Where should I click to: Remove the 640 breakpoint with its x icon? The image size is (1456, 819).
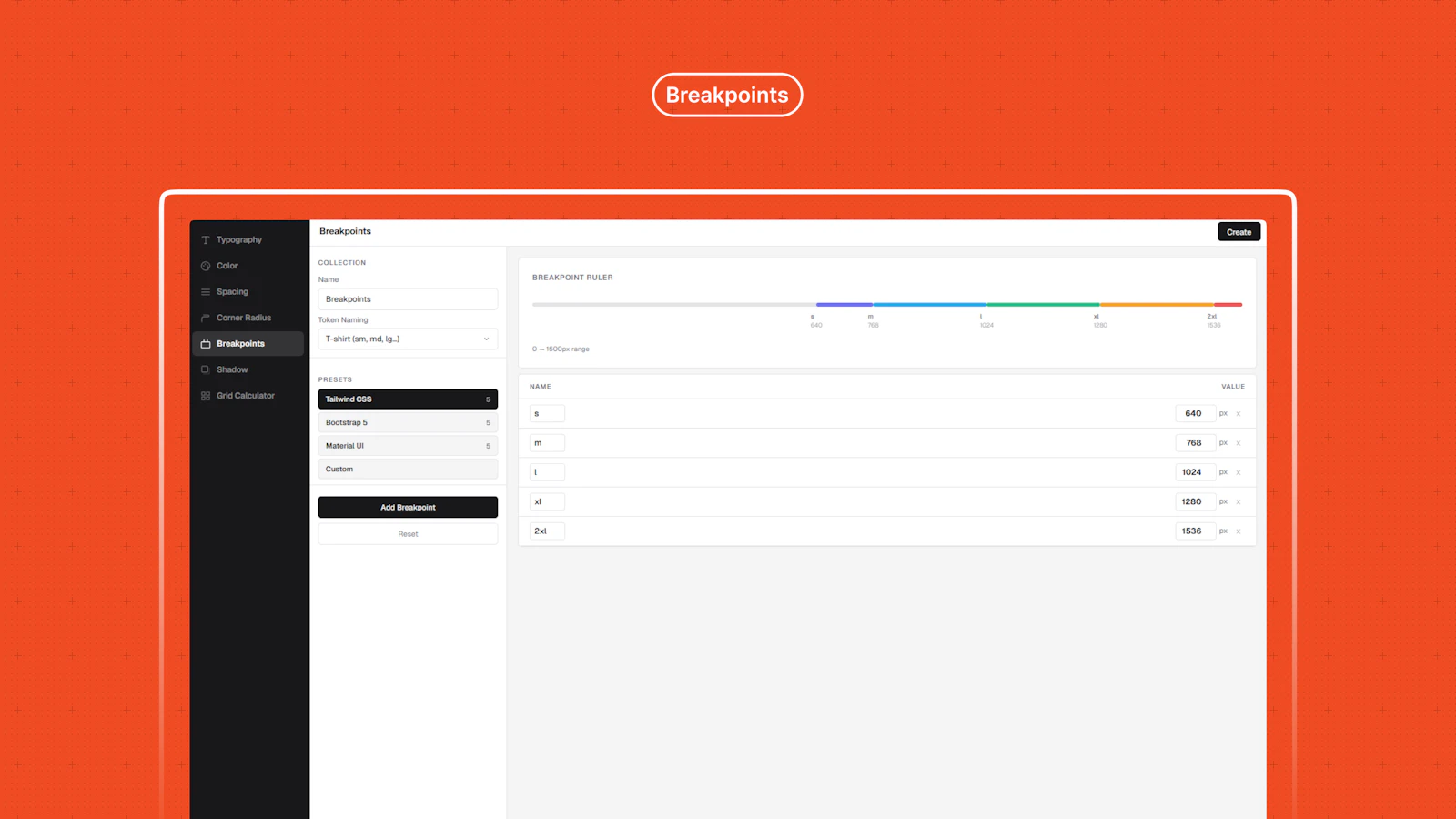click(1238, 414)
